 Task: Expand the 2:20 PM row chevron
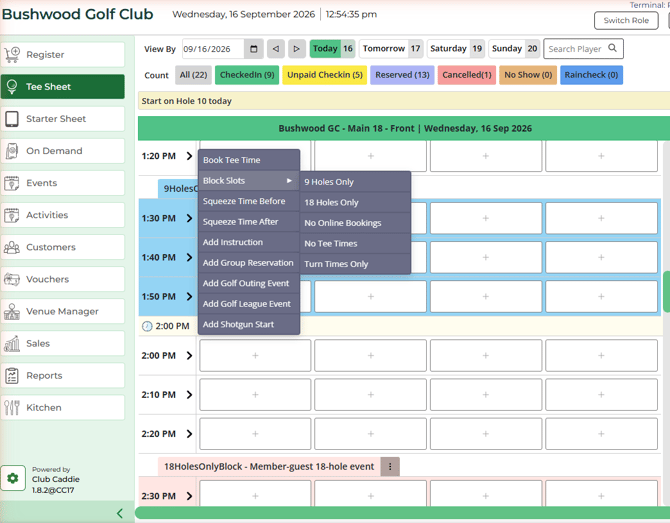pos(189,434)
